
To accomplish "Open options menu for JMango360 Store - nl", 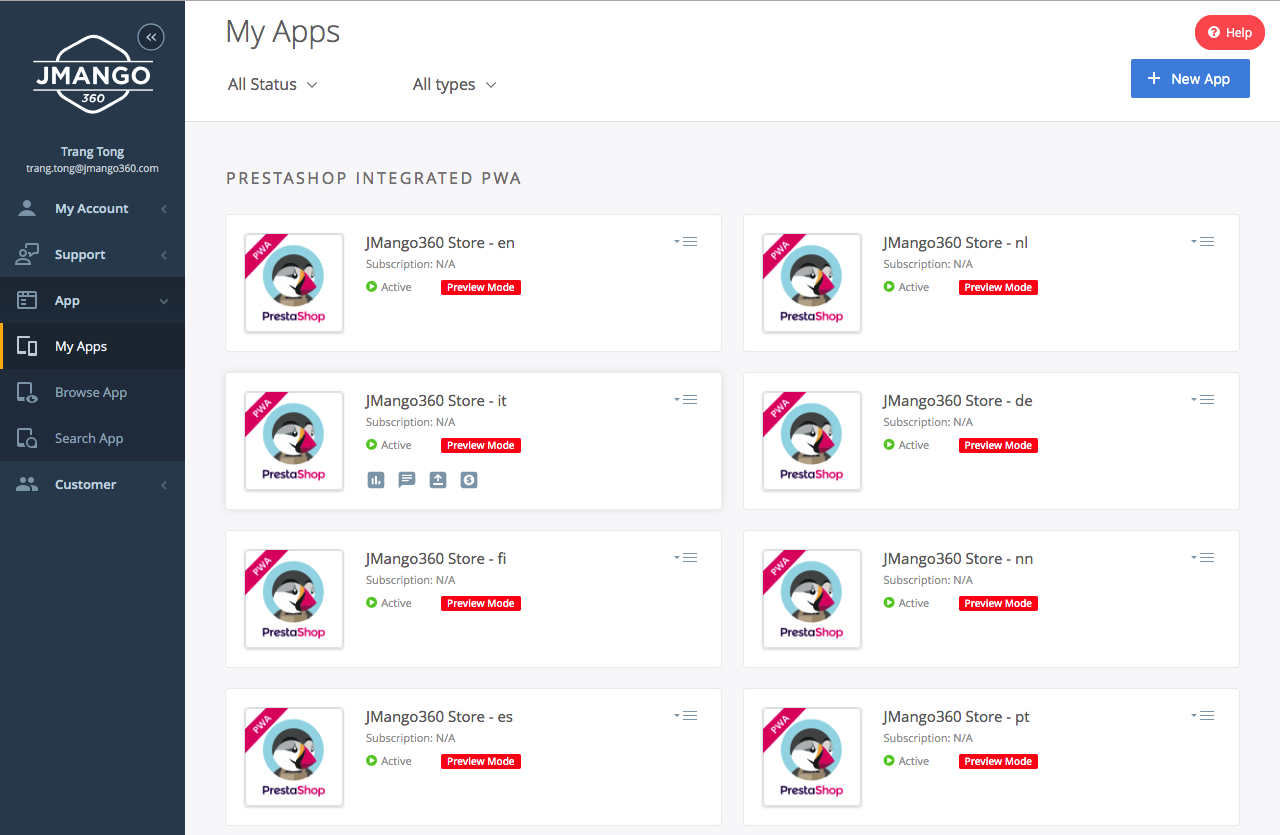I will (x=1203, y=242).
